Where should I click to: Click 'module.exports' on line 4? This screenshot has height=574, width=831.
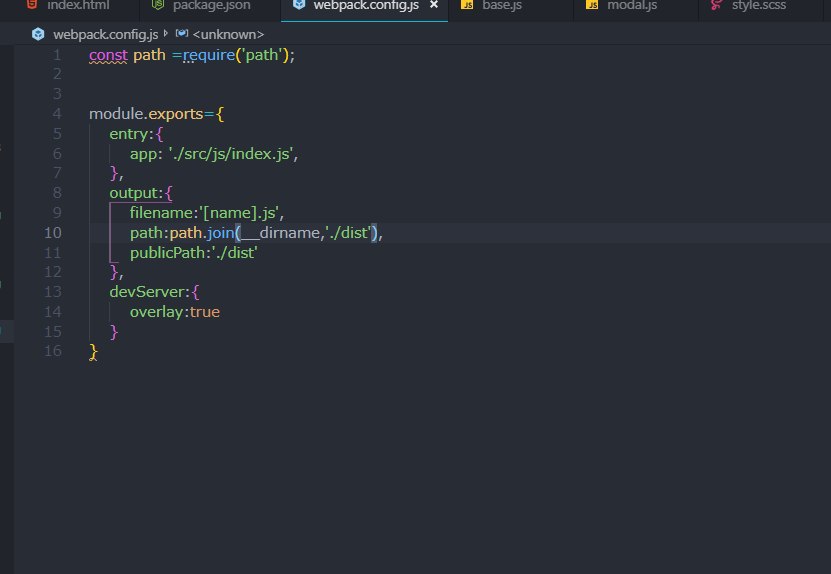pos(146,114)
